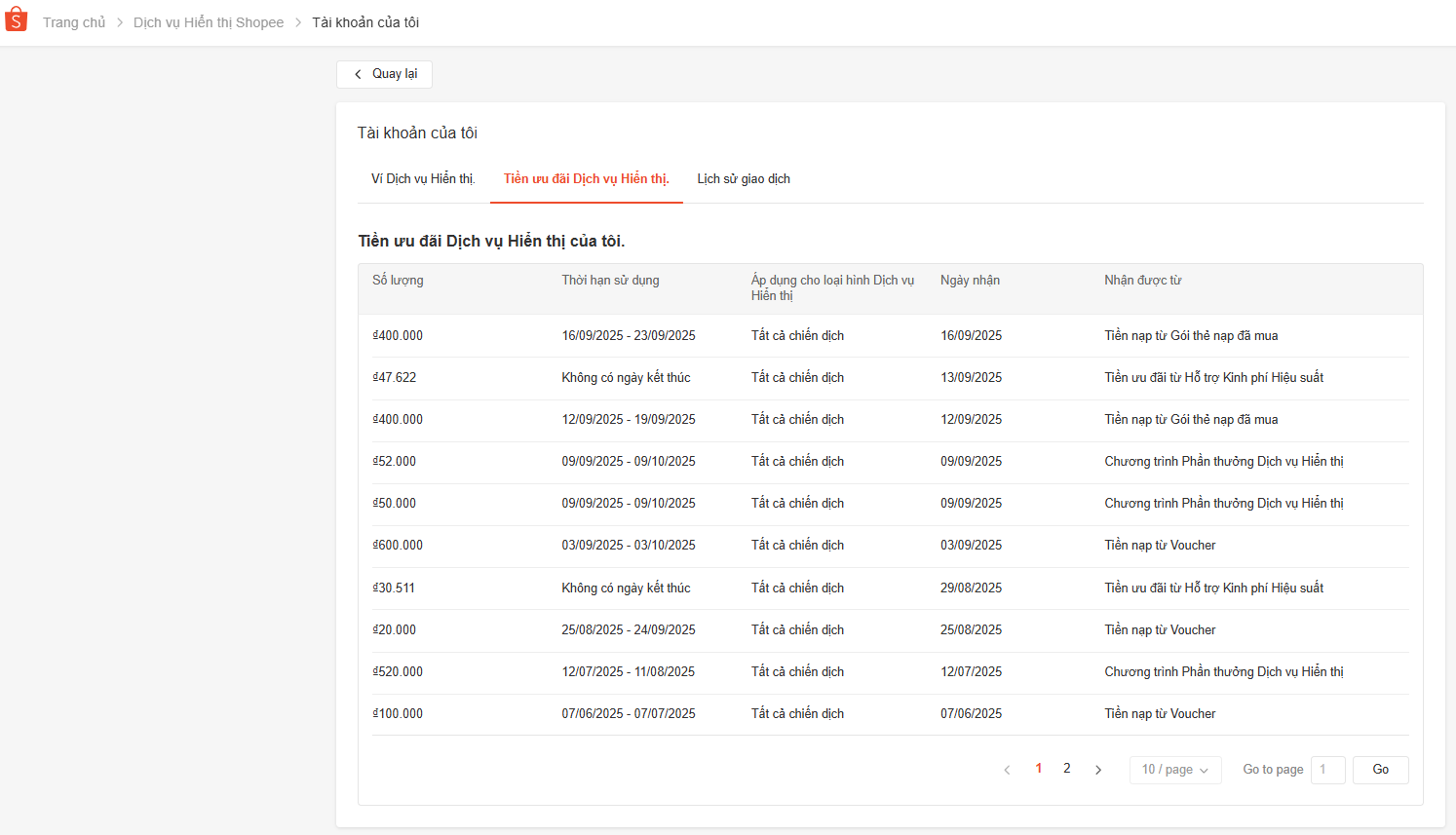Screen dimensions: 1456x835
Task: Switch to Ví Dịch vụ Hiển thị tab
Action: 423,179
